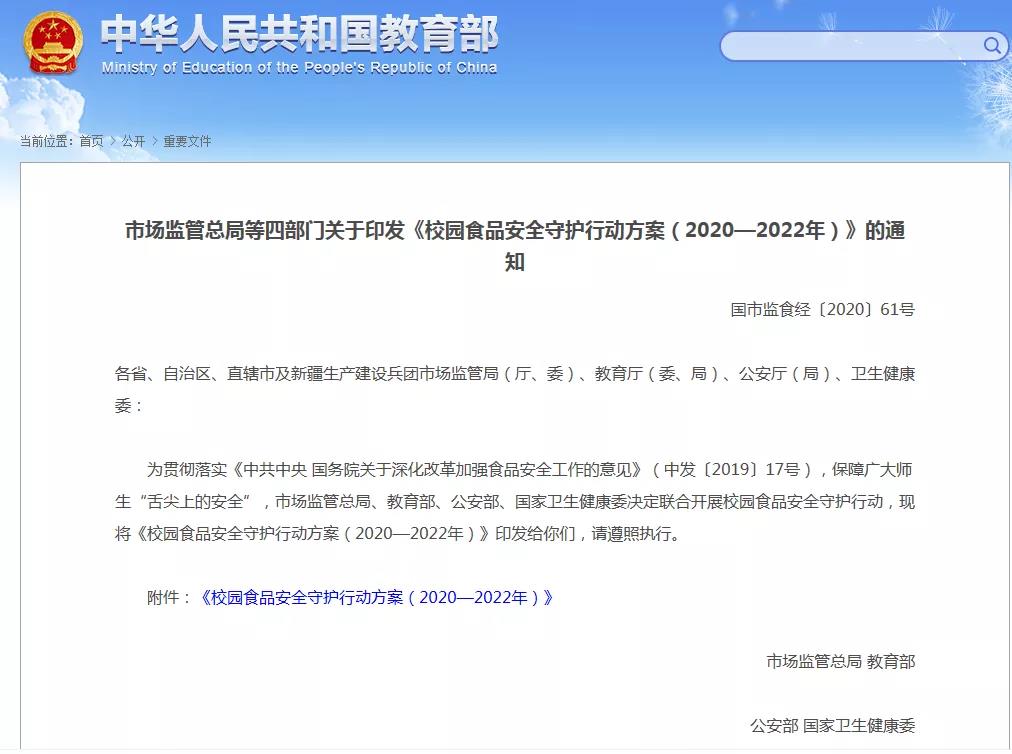Click the signature 公安部 国家卫生健康委
The image size is (1012, 754).
coord(833,726)
